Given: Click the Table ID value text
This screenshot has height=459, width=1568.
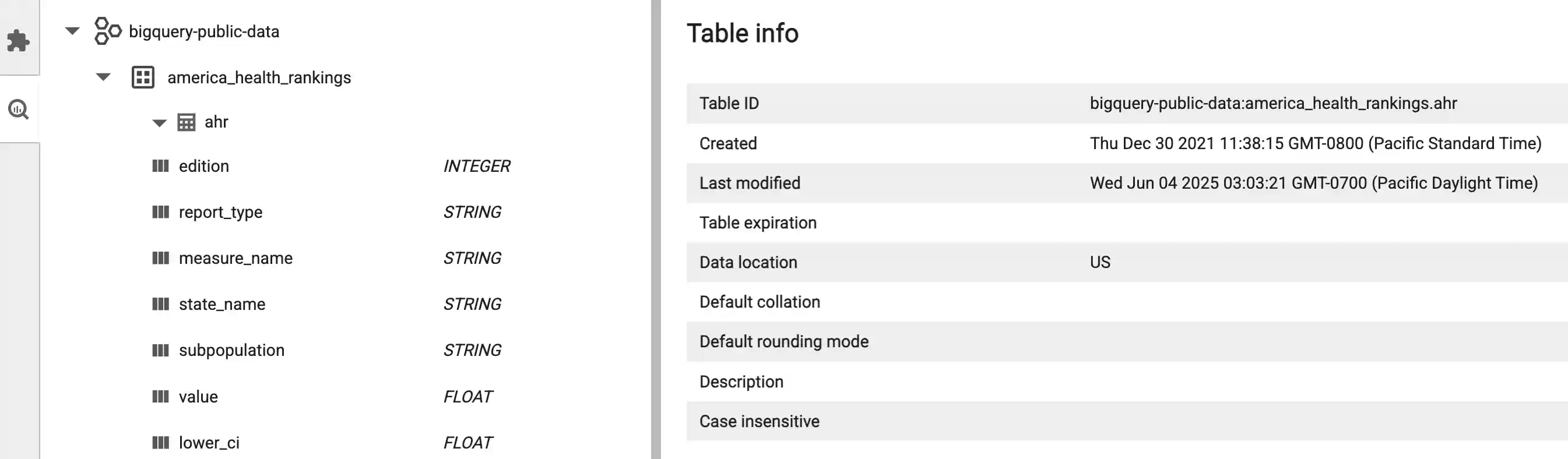Looking at the screenshot, I should [1273, 103].
